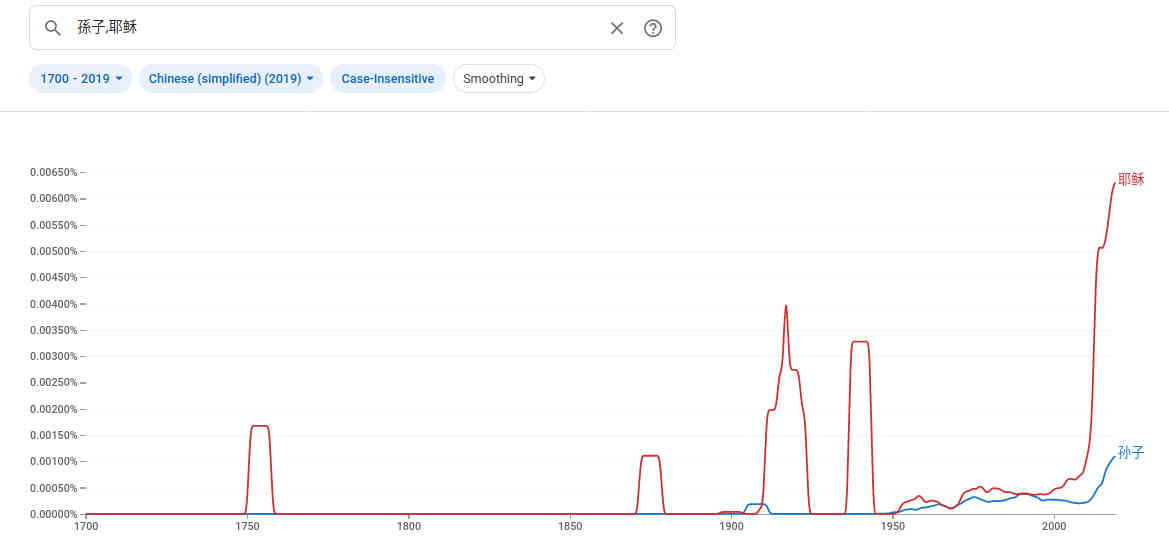Click the 2000 x-axis label

pyautogui.click(x=1054, y=526)
